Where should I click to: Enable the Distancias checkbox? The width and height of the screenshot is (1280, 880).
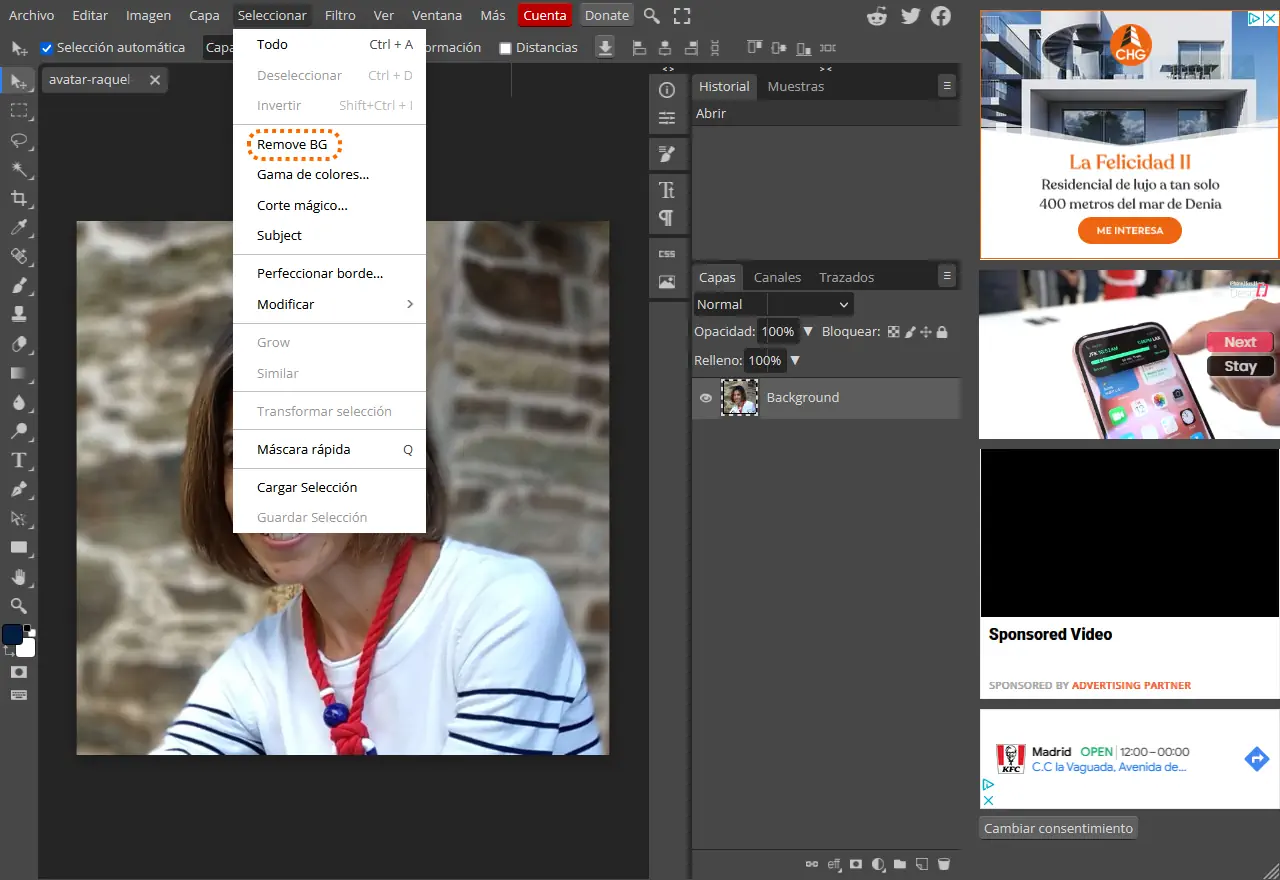click(505, 48)
